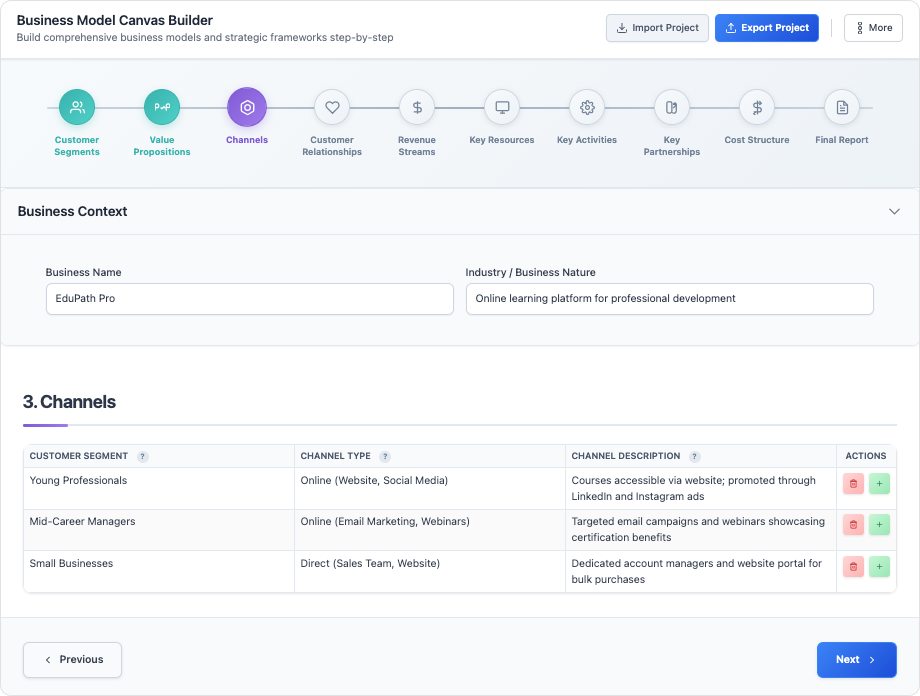This screenshot has height=696, width=920.
Task: Open the More options menu
Action: [873, 28]
